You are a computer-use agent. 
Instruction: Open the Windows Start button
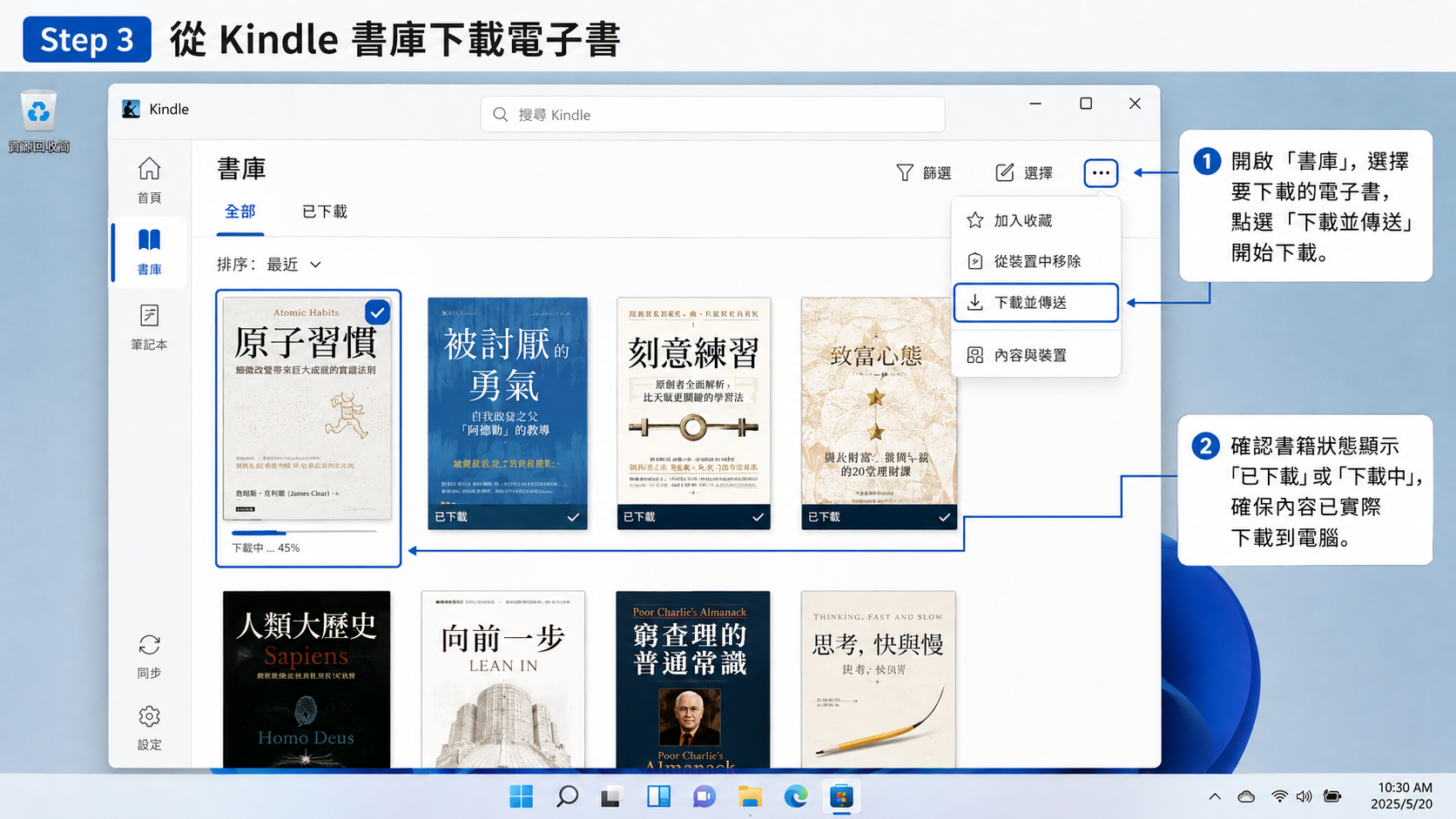point(522,796)
